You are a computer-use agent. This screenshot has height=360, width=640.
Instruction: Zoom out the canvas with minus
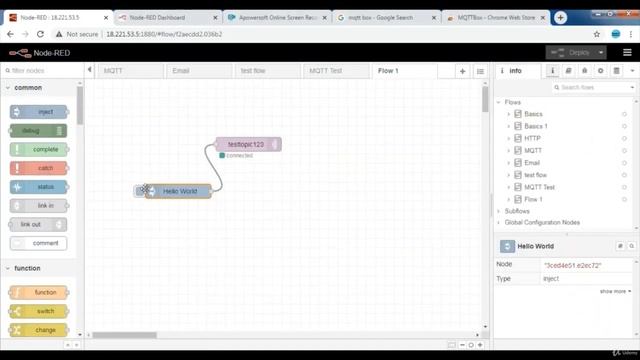click(462, 345)
